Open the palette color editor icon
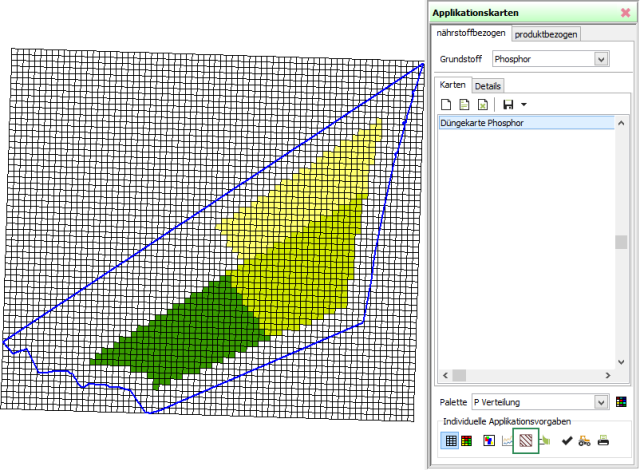The height and width of the screenshot is (470, 640). click(622, 402)
